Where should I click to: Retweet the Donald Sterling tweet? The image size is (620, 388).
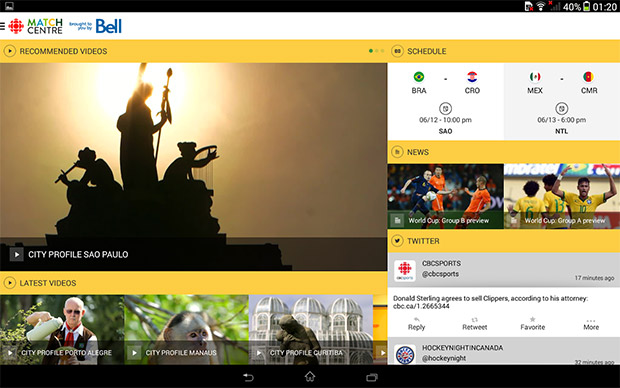point(474,324)
